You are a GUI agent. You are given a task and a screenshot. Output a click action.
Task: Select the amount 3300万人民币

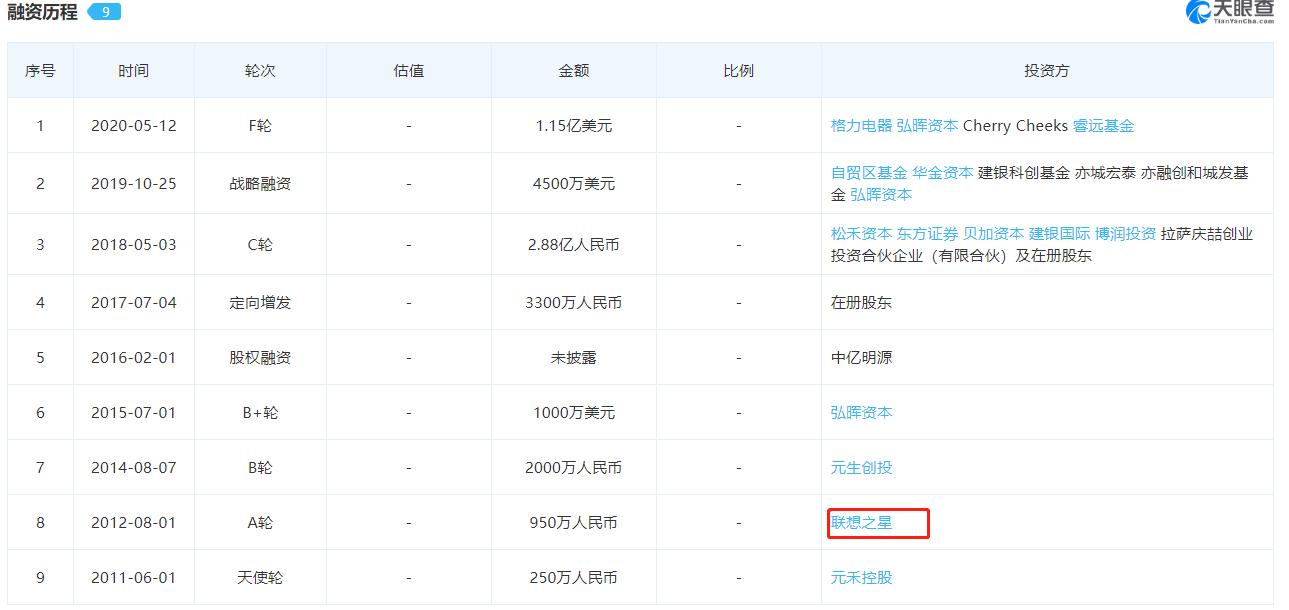[x=573, y=302]
